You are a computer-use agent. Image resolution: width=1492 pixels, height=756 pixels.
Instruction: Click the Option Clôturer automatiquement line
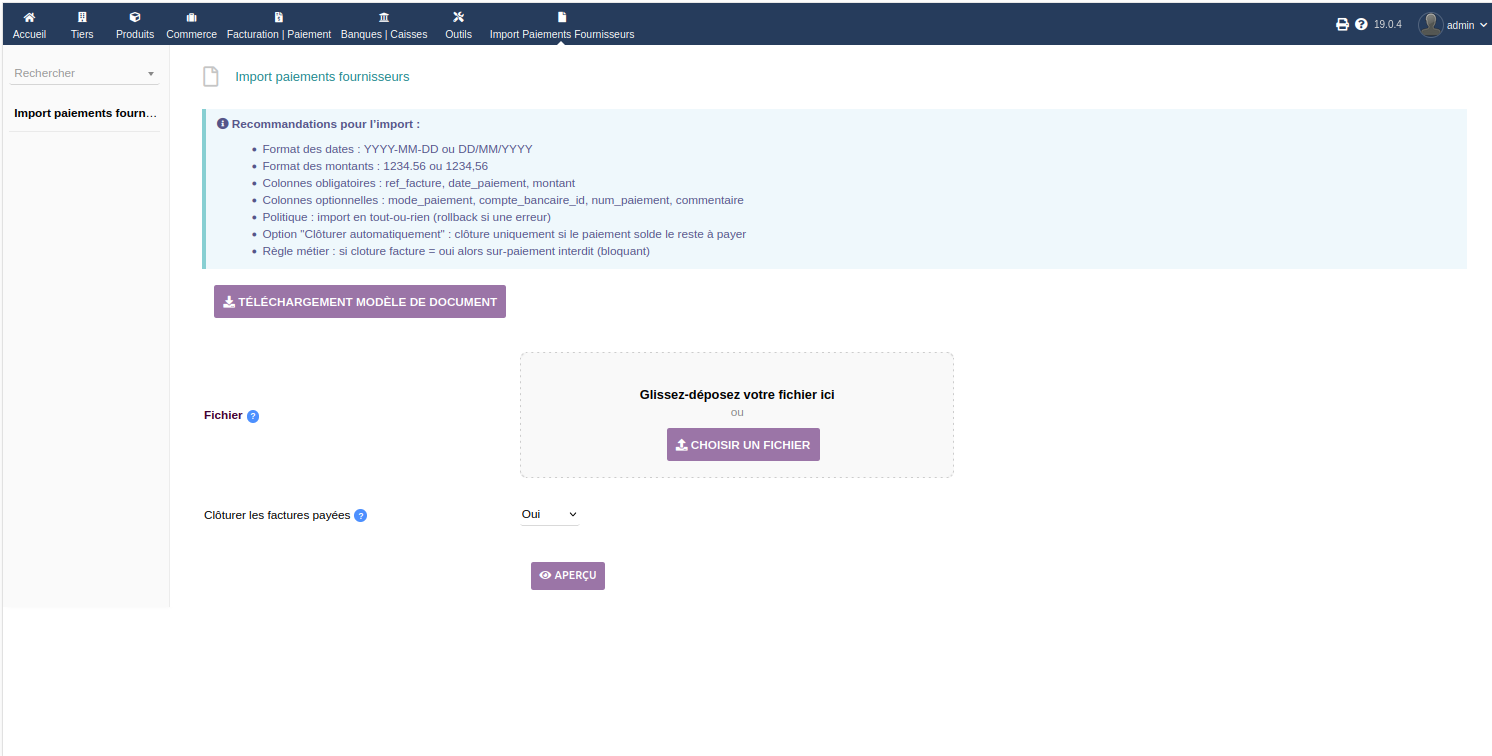click(x=505, y=234)
